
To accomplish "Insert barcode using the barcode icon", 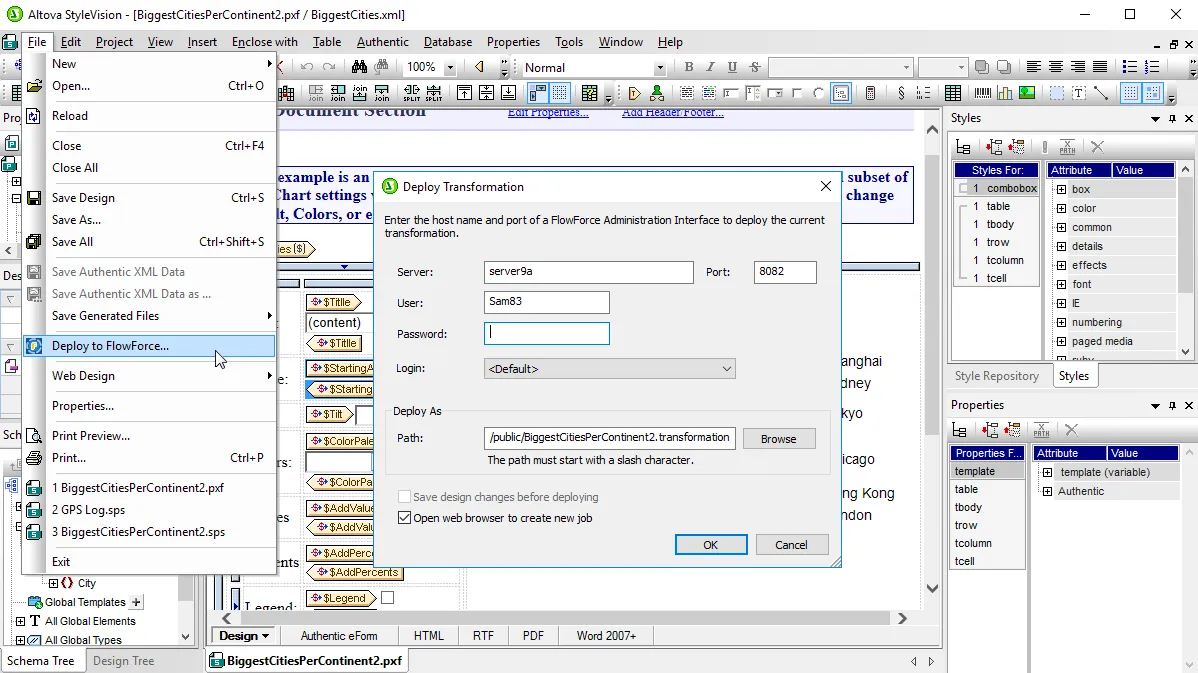I will pyautogui.click(x=983, y=93).
